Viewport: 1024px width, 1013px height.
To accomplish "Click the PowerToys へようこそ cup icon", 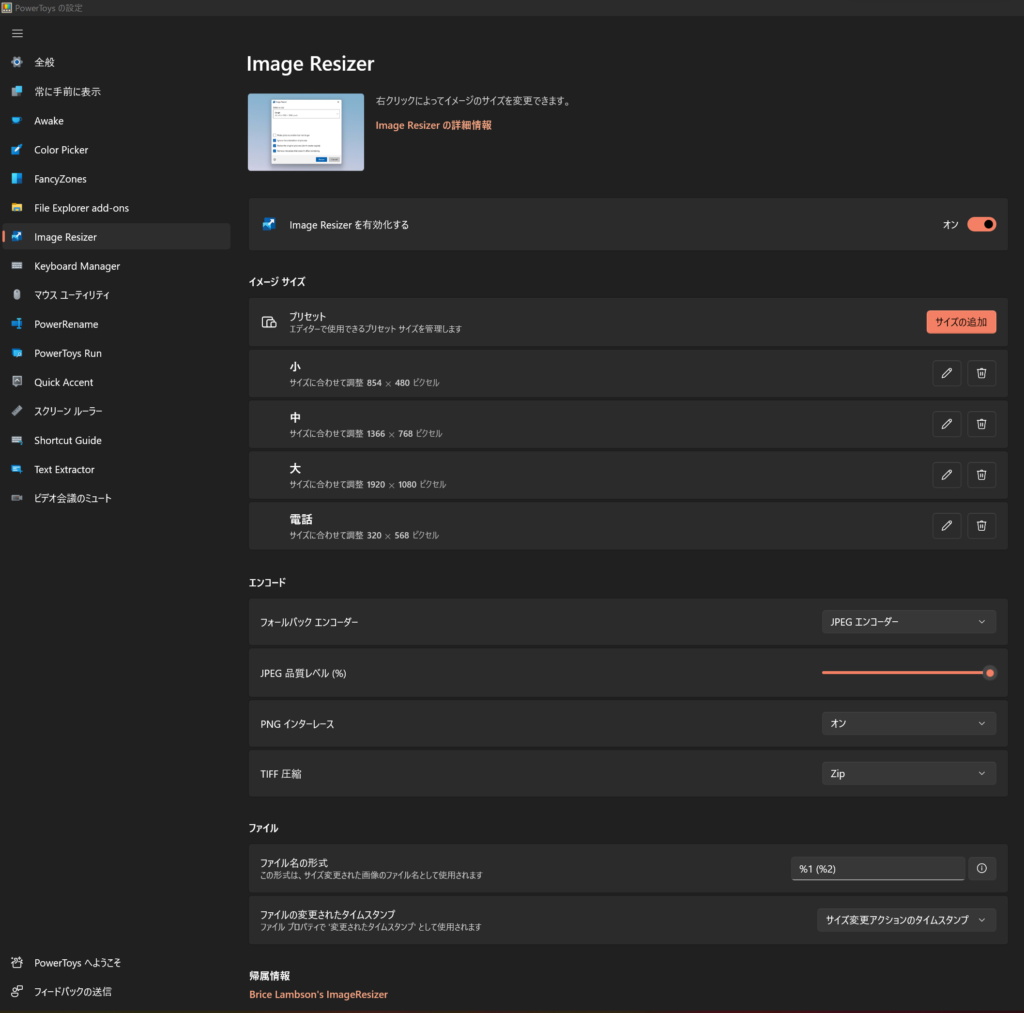I will (x=17, y=962).
